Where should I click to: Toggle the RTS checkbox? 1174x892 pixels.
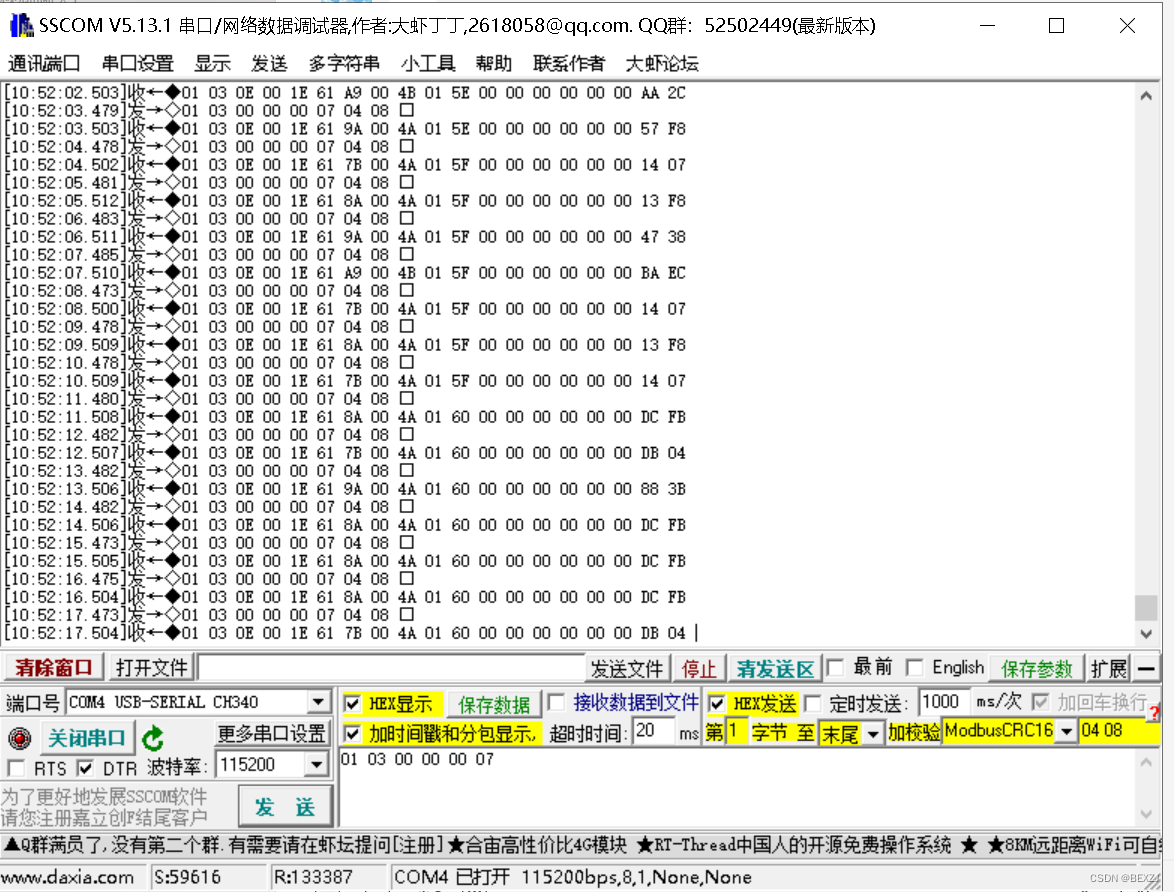(15, 768)
